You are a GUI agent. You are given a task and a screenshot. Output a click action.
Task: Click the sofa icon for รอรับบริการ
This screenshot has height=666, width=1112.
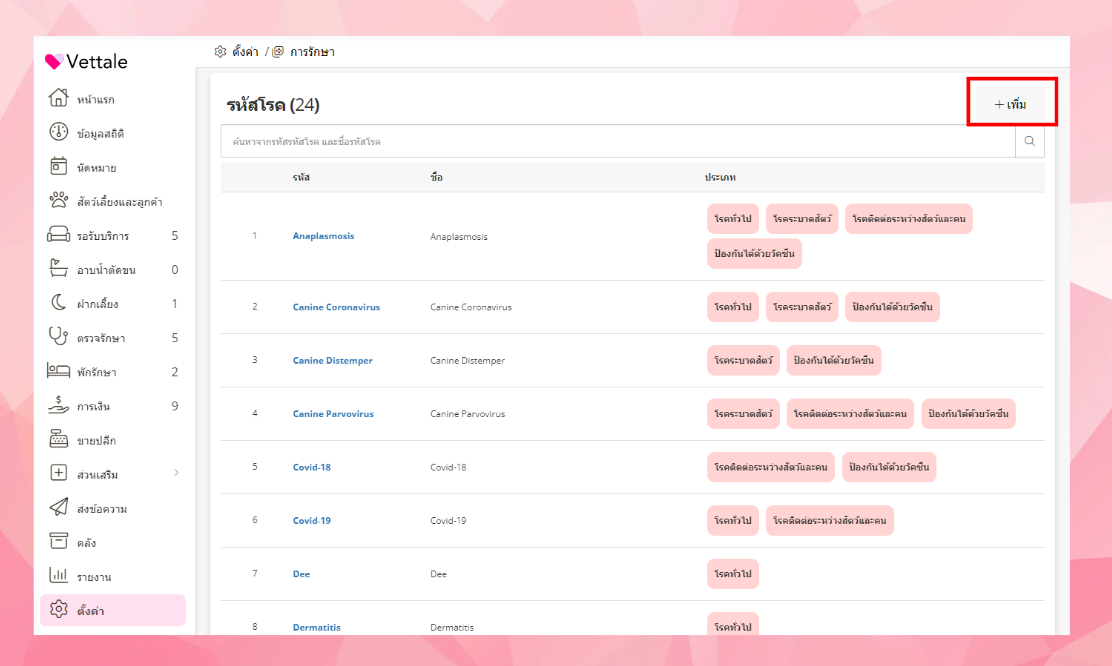pos(58,234)
